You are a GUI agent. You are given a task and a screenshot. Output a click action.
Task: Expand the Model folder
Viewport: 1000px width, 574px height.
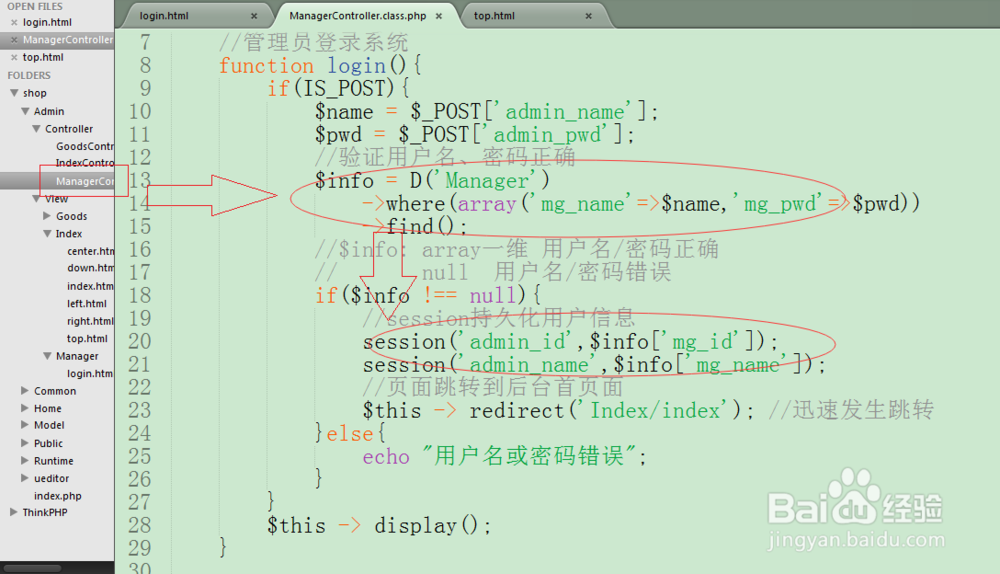click(x=25, y=425)
